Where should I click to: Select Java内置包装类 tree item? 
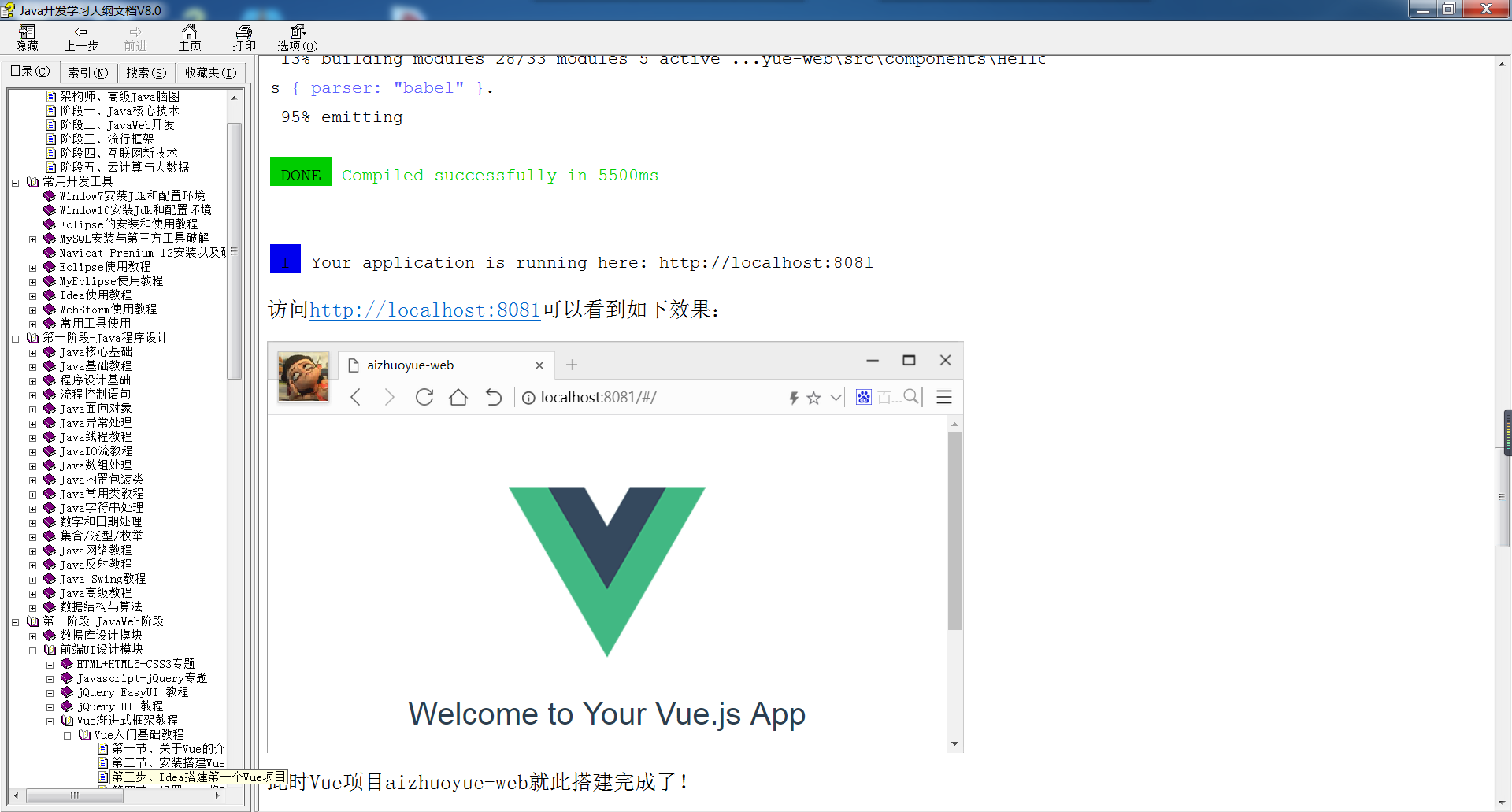pos(102,479)
